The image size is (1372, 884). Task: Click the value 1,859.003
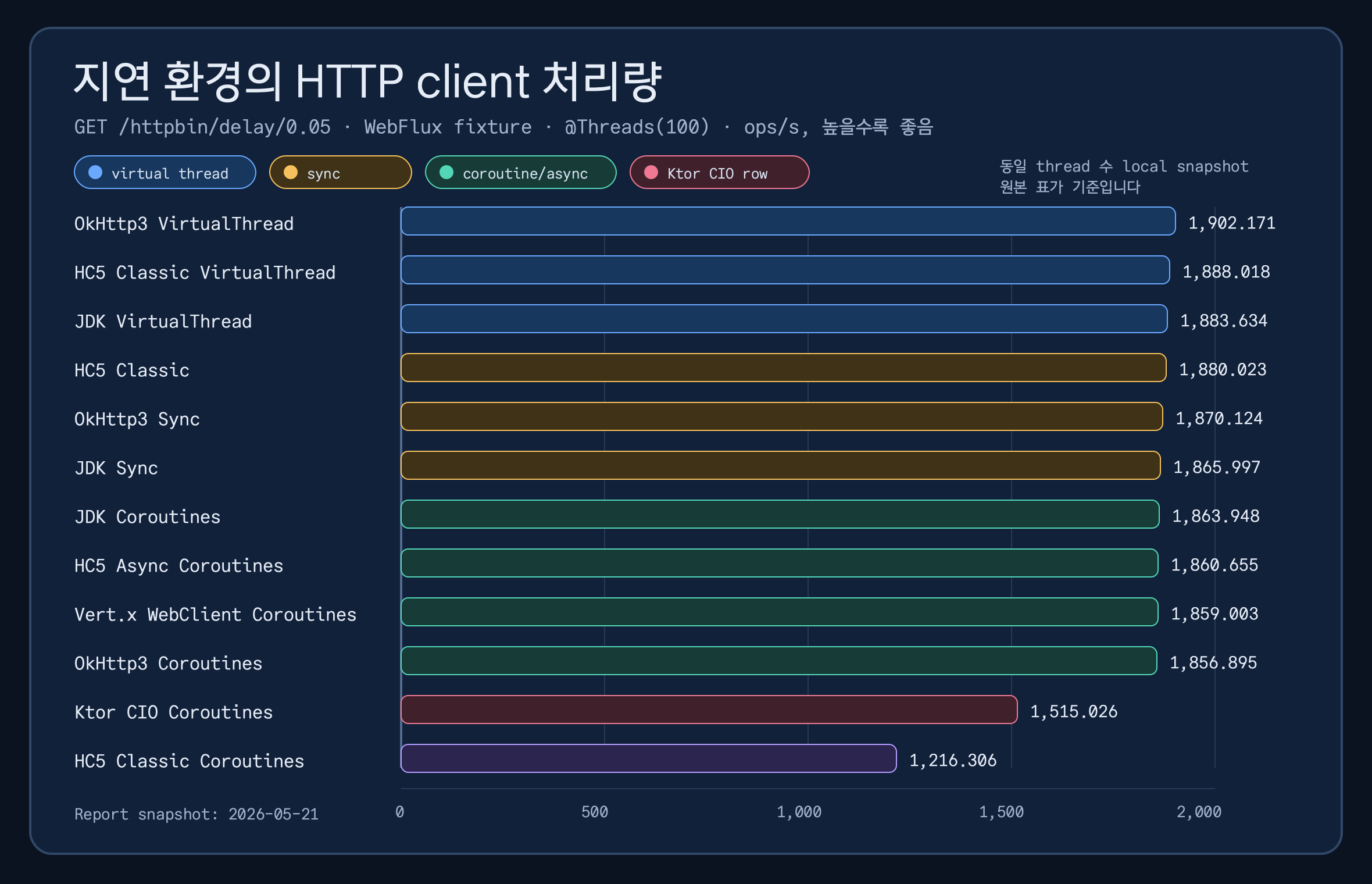click(1214, 614)
